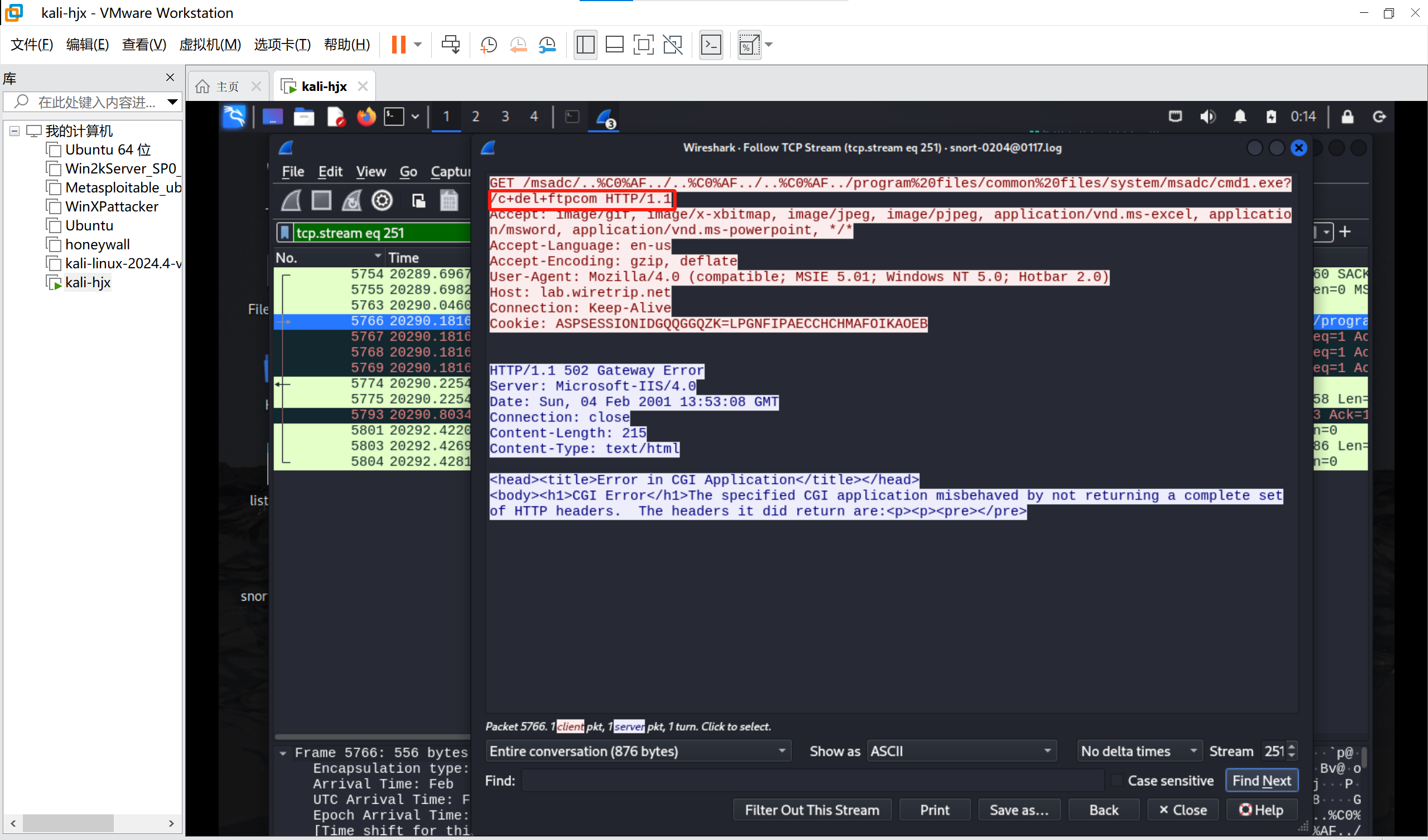Viewport: 1428px width, 840px height.
Task: Toggle the Case sensitive checkbox
Action: (x=1116, y=780)
